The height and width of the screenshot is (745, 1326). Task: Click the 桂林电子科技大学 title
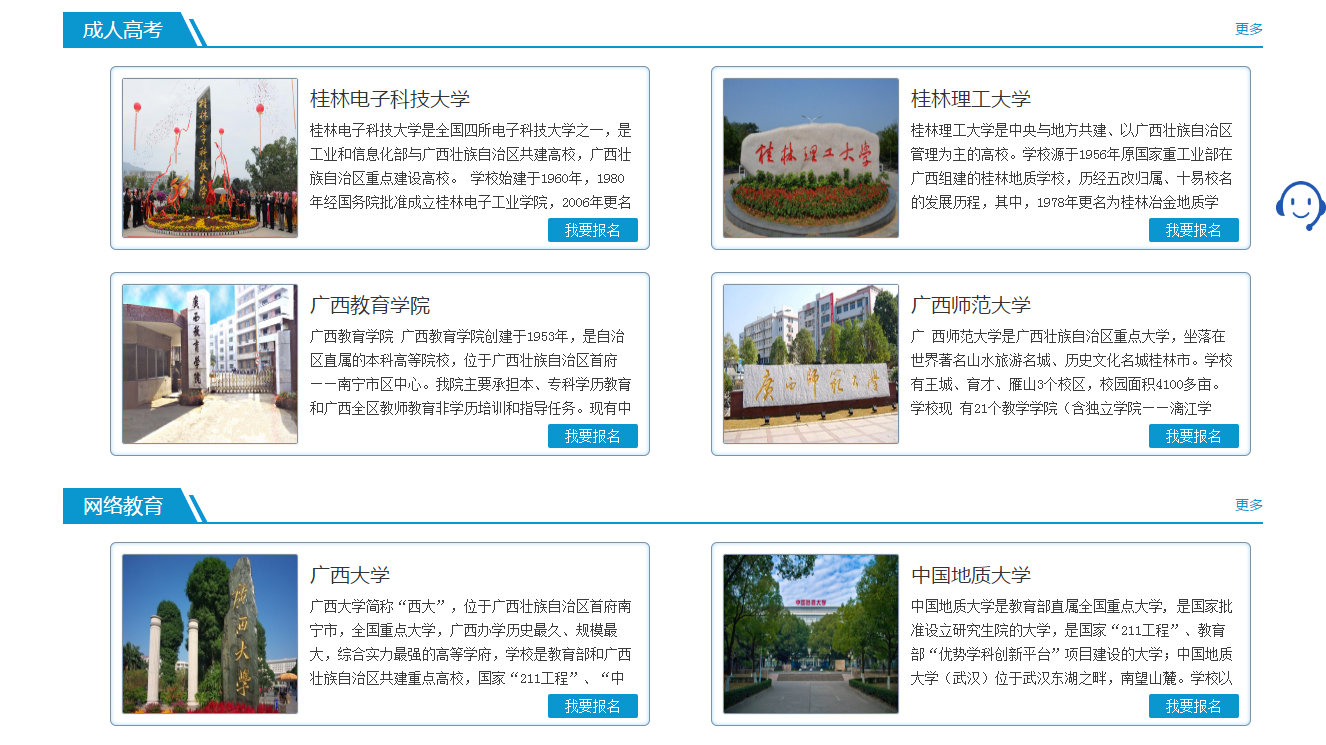point(390,99)
